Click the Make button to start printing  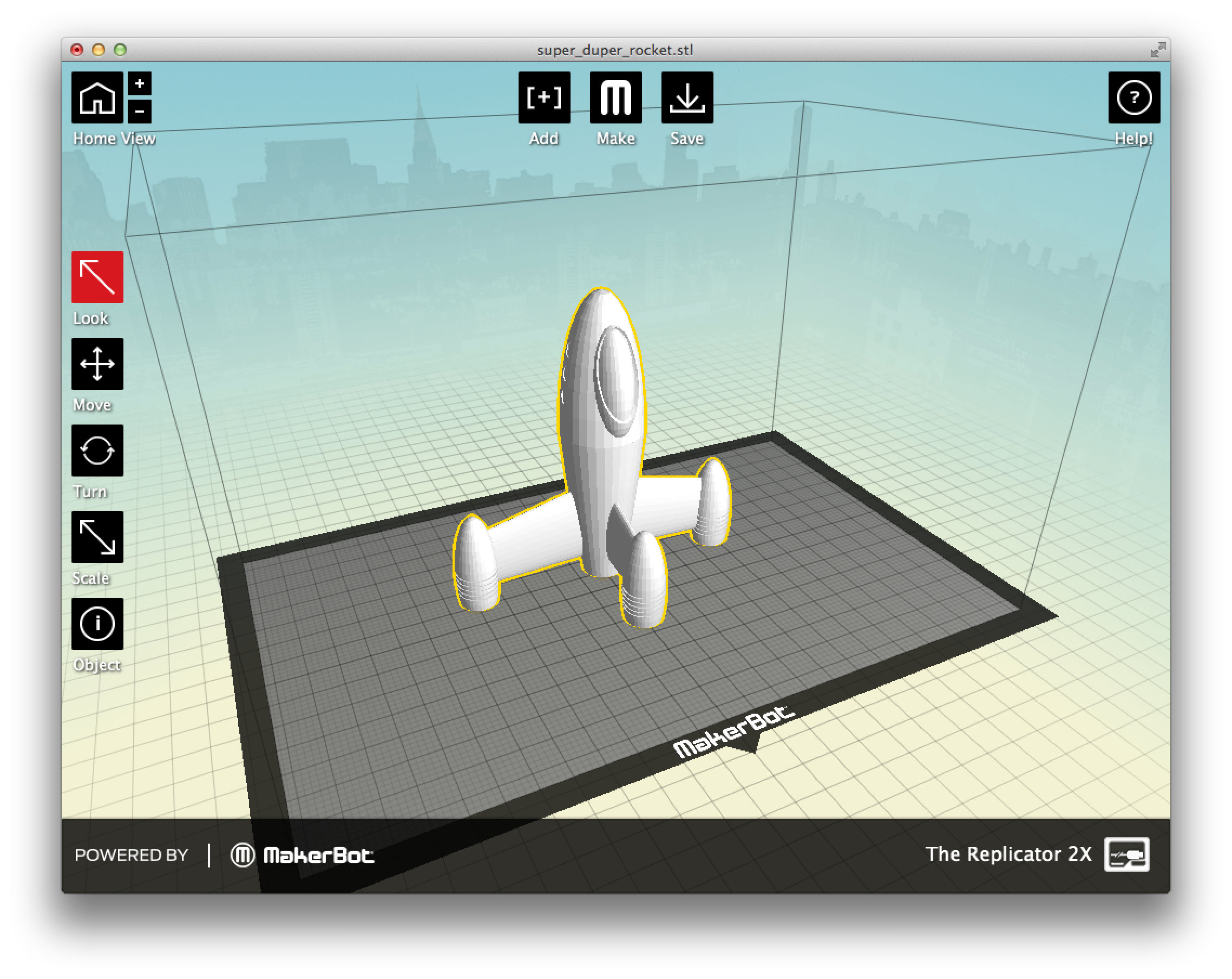tap(615, 97)
